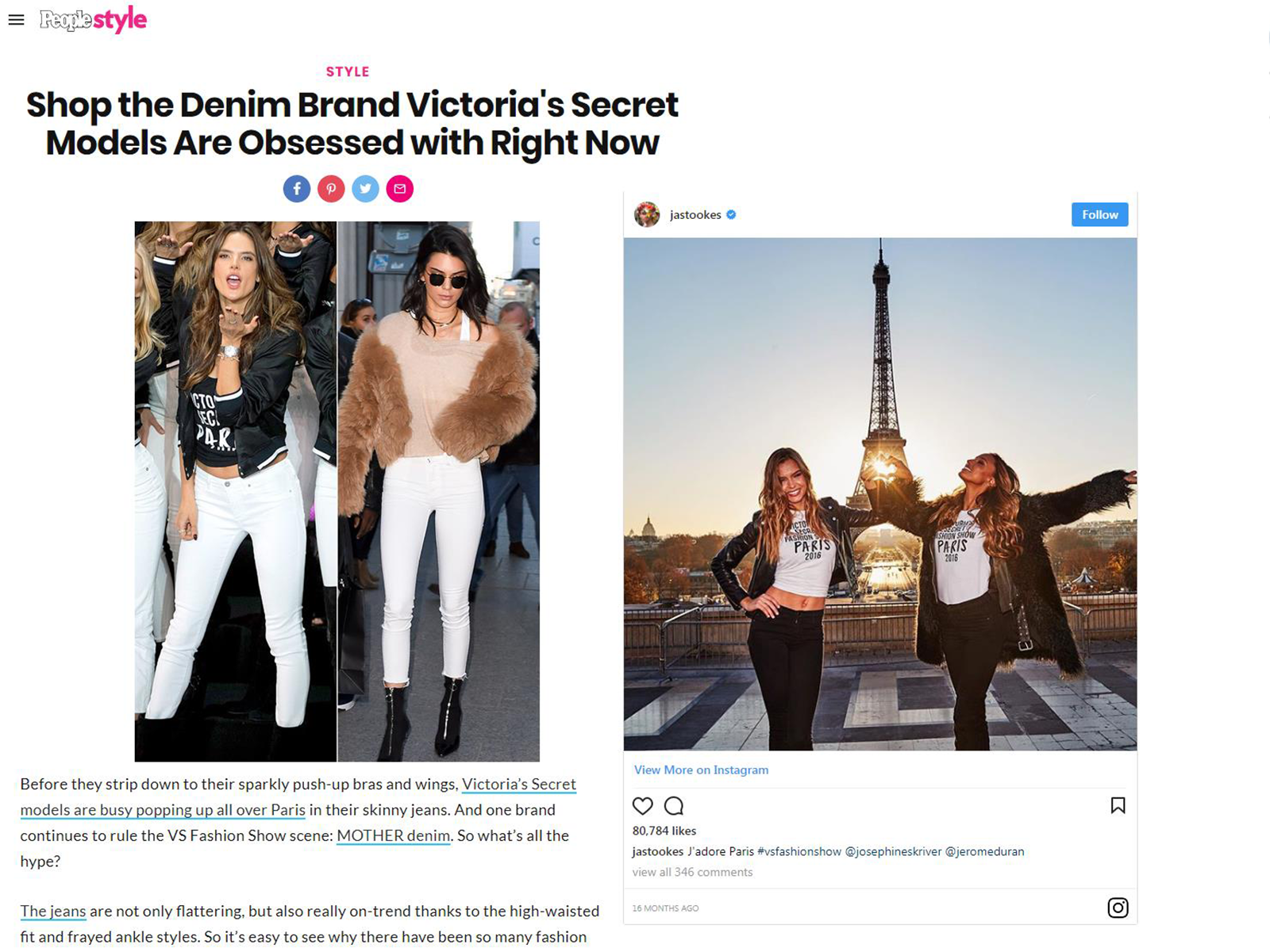Open View More on Instagram link

point(701,770)
